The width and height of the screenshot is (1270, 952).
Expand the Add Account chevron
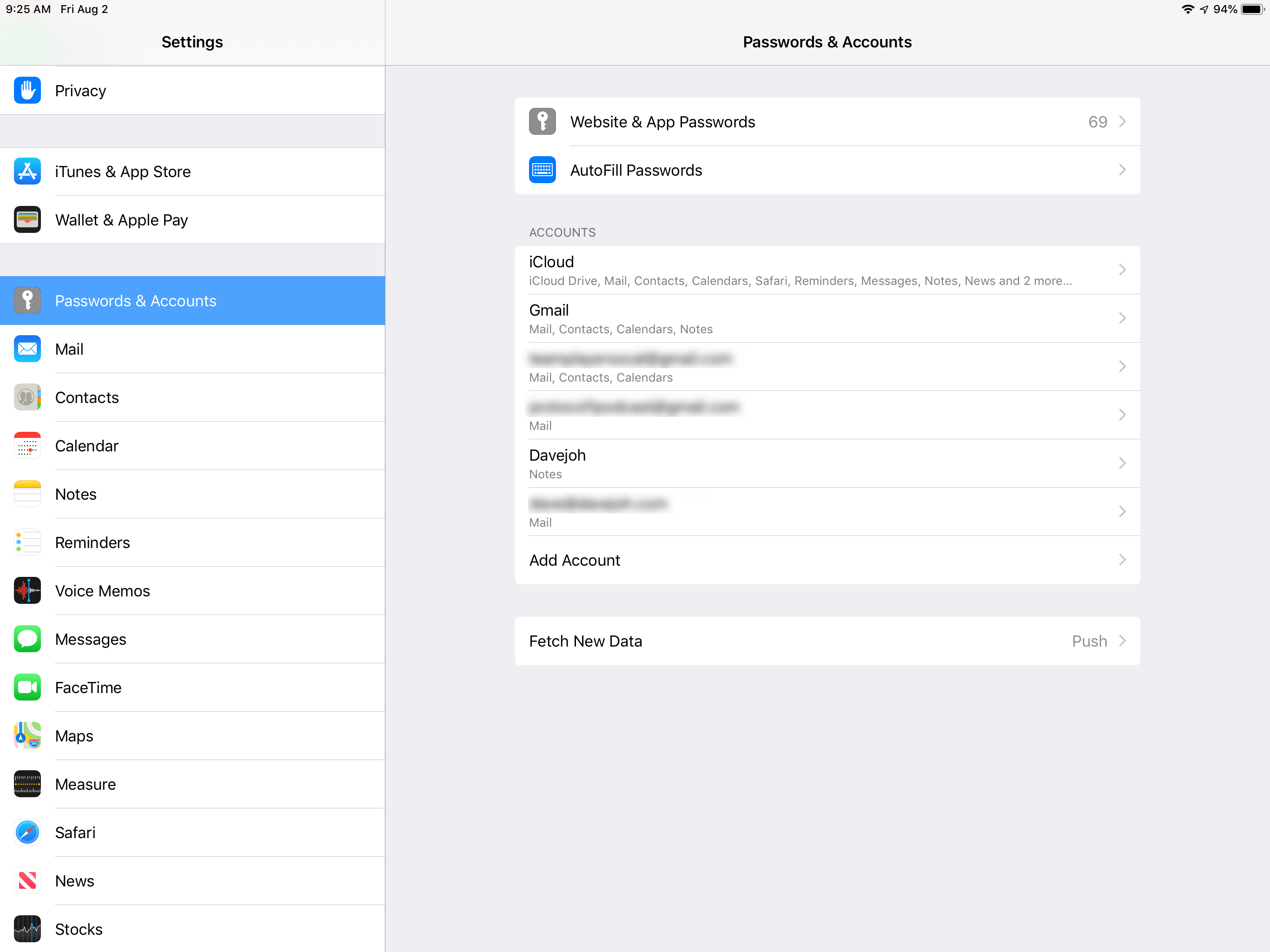(x=1123, y=560)
